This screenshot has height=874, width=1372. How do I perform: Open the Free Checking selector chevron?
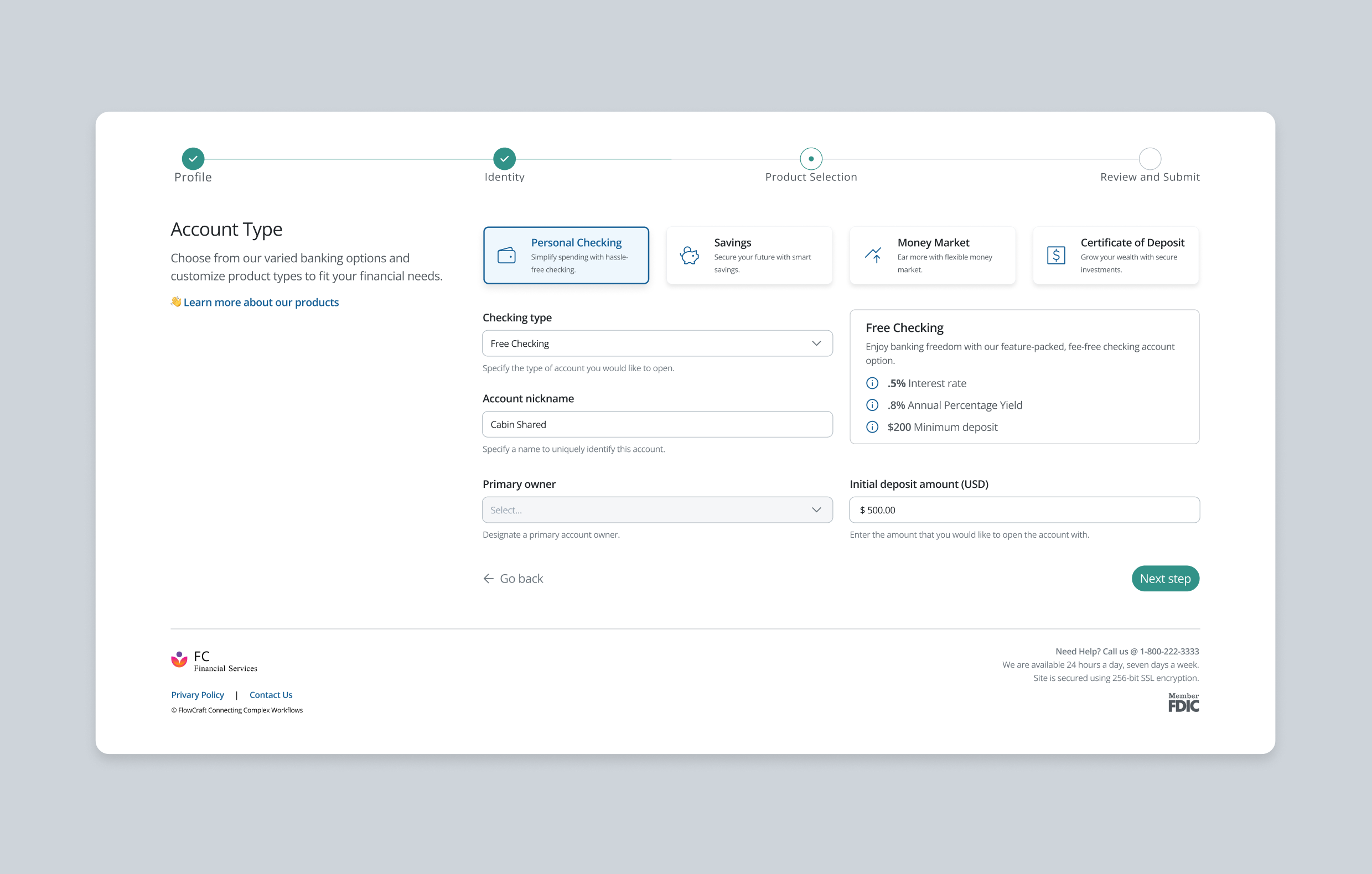pos(816,343)
